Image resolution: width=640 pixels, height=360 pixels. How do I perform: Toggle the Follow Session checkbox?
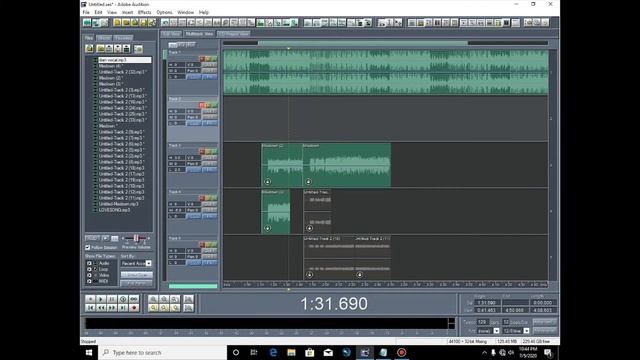[88, 247]
